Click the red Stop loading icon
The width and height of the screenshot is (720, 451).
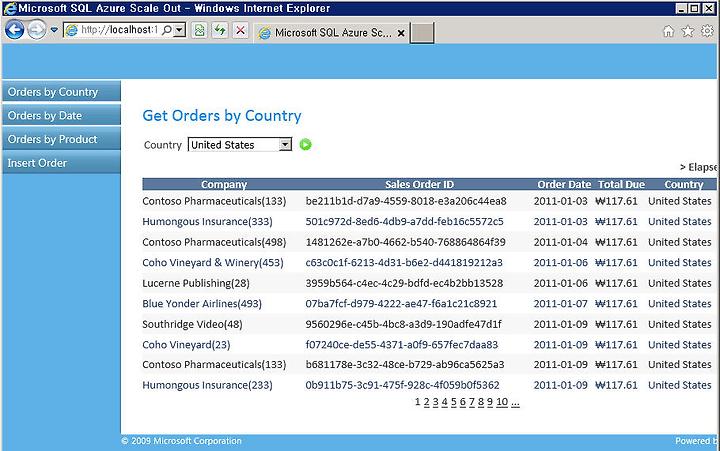pos(240,31)
